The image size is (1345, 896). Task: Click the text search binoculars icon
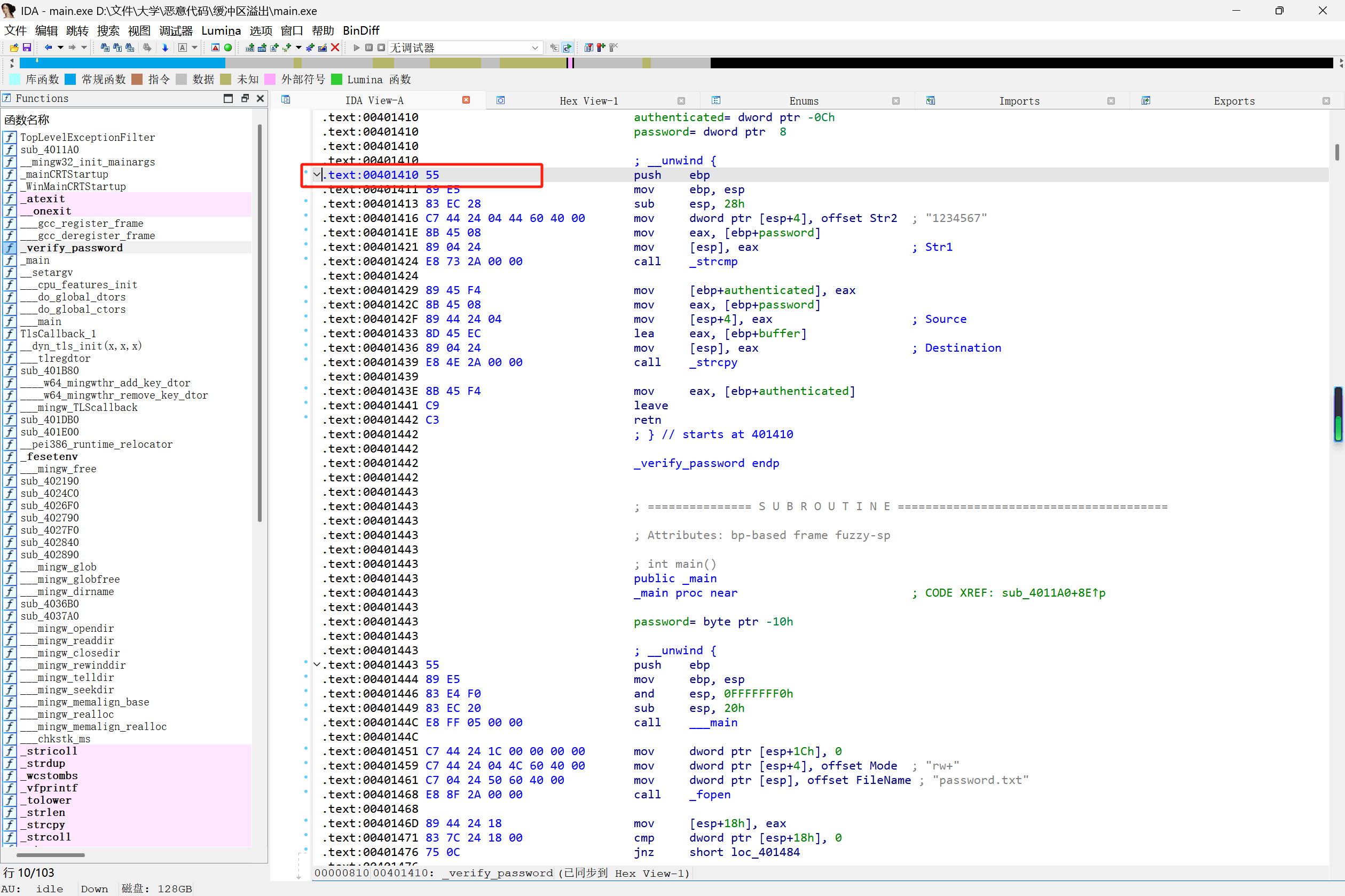click(x=118, y=47)
